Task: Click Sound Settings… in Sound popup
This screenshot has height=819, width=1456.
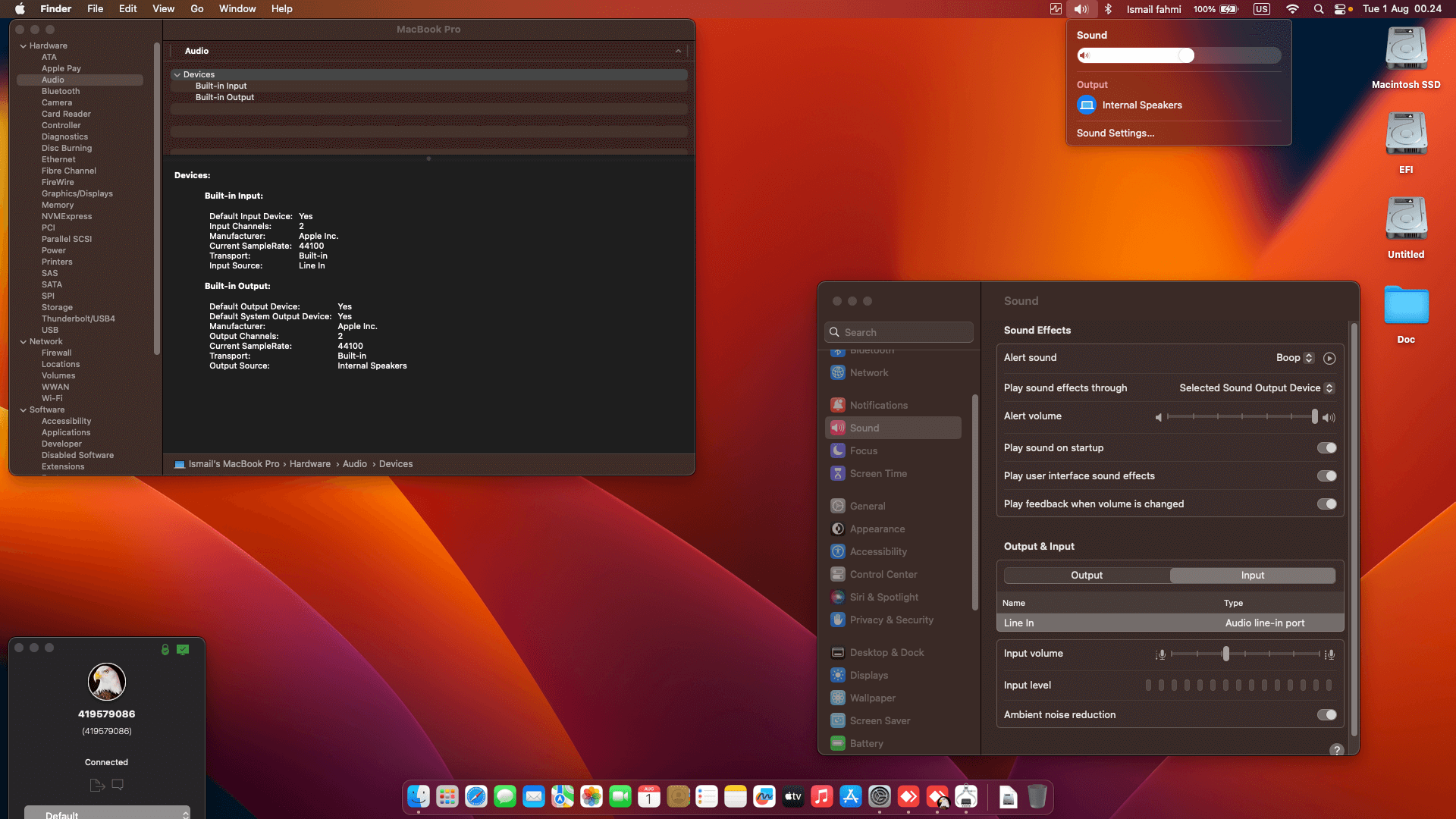Action: click(1116, 133)
